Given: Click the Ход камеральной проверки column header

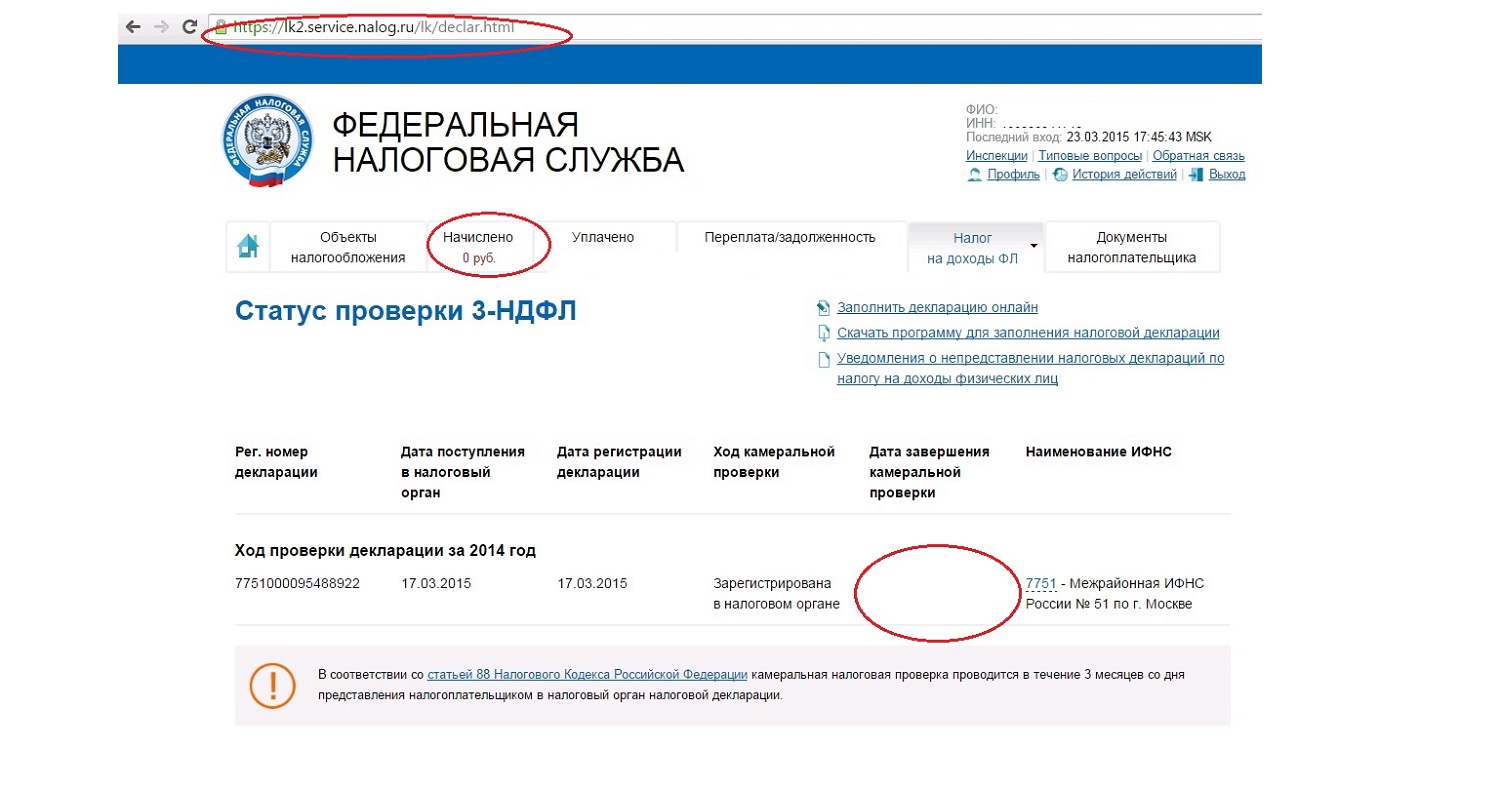Looking at the screenshot, I should pos(774,462).
